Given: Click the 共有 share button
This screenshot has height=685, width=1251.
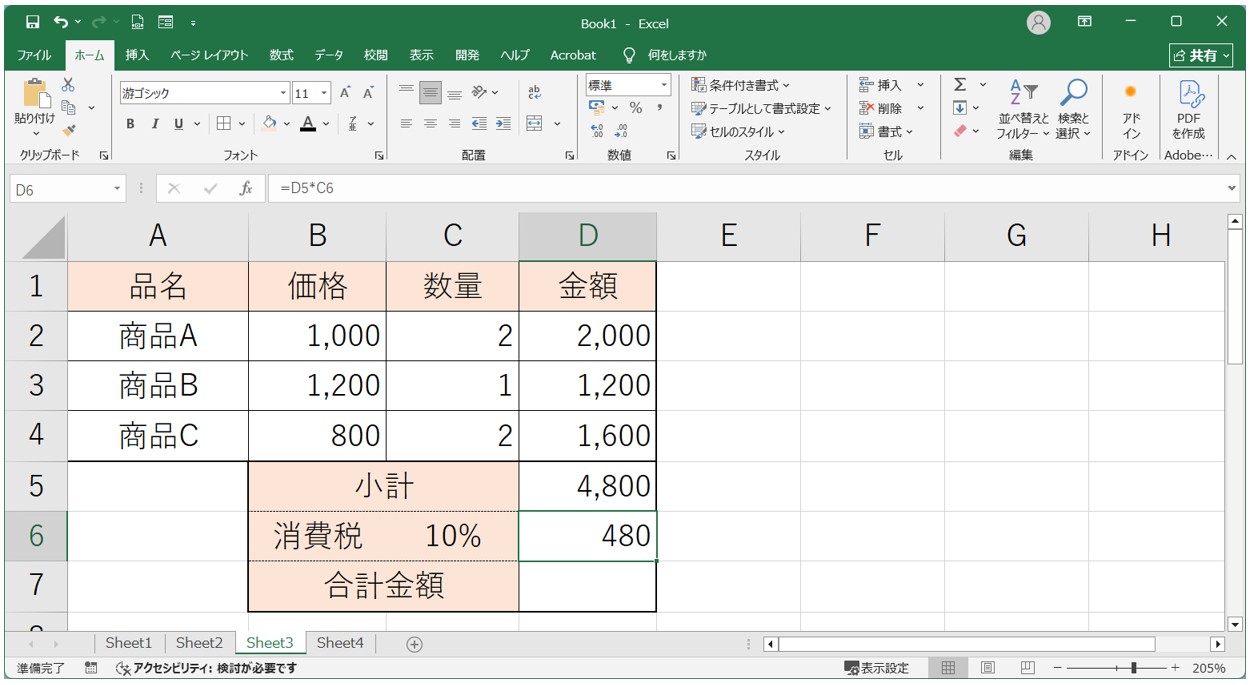Looking at the screenshot, I should (x=1200, y=55).
